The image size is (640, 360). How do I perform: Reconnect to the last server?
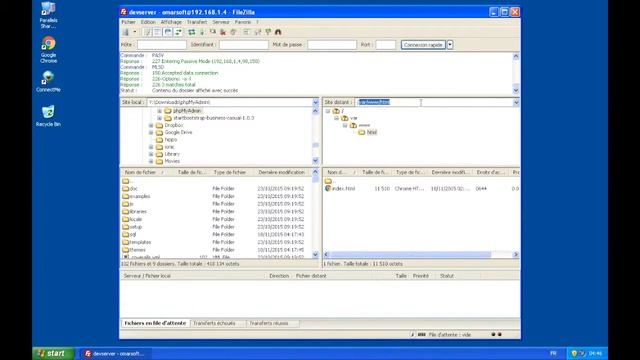coord(233,32)
